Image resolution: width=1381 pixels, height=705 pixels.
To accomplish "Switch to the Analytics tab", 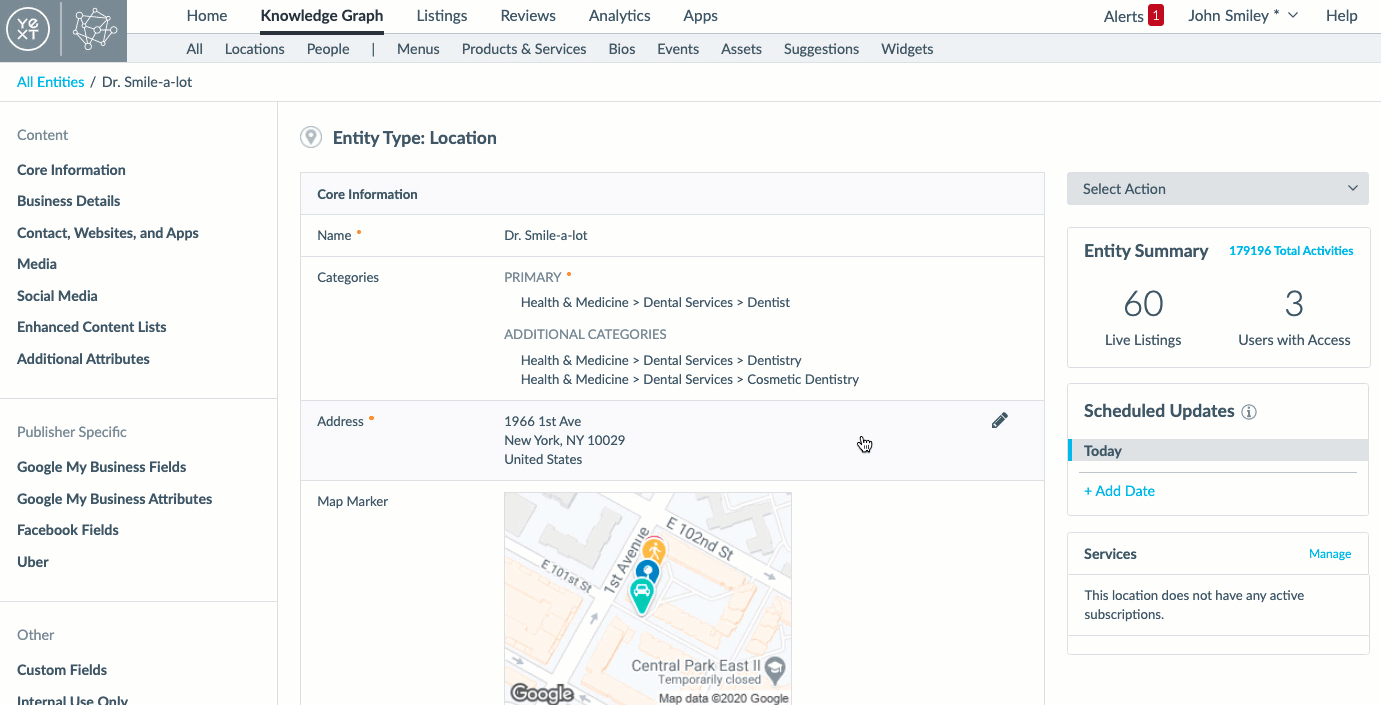I will point(619,16).
